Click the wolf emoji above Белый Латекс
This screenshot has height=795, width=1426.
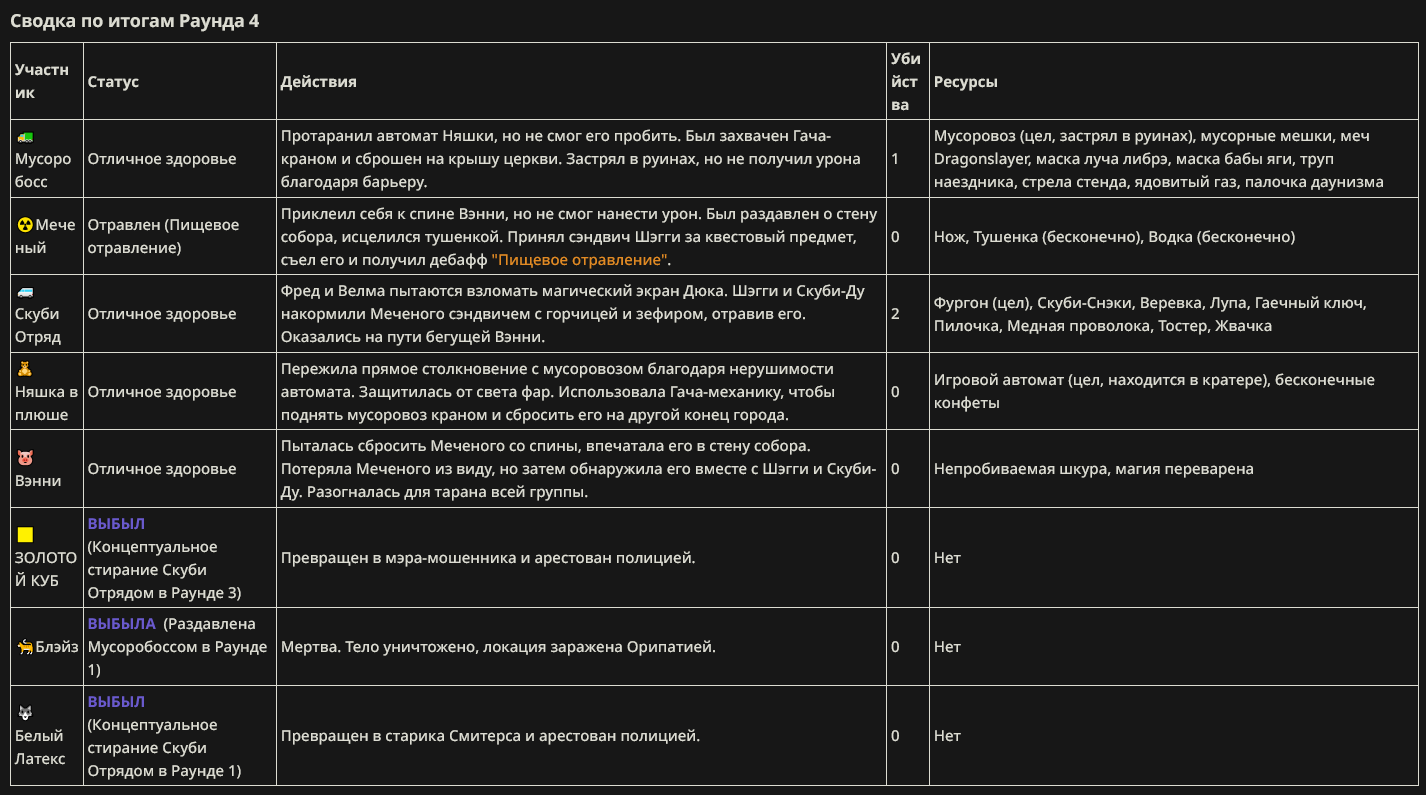click(x=25, y=713)
